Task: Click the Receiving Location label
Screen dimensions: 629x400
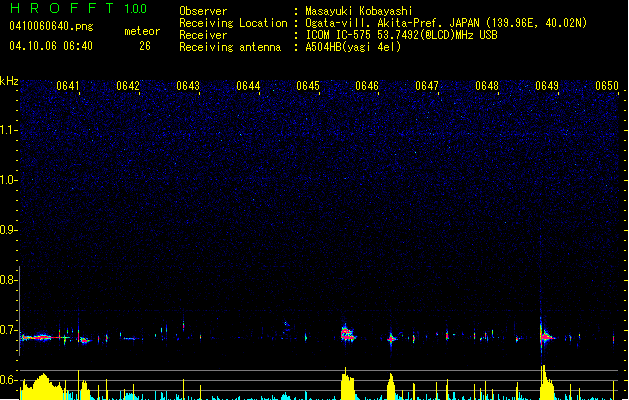Action: pyautogui.click(x=233, y=23)
